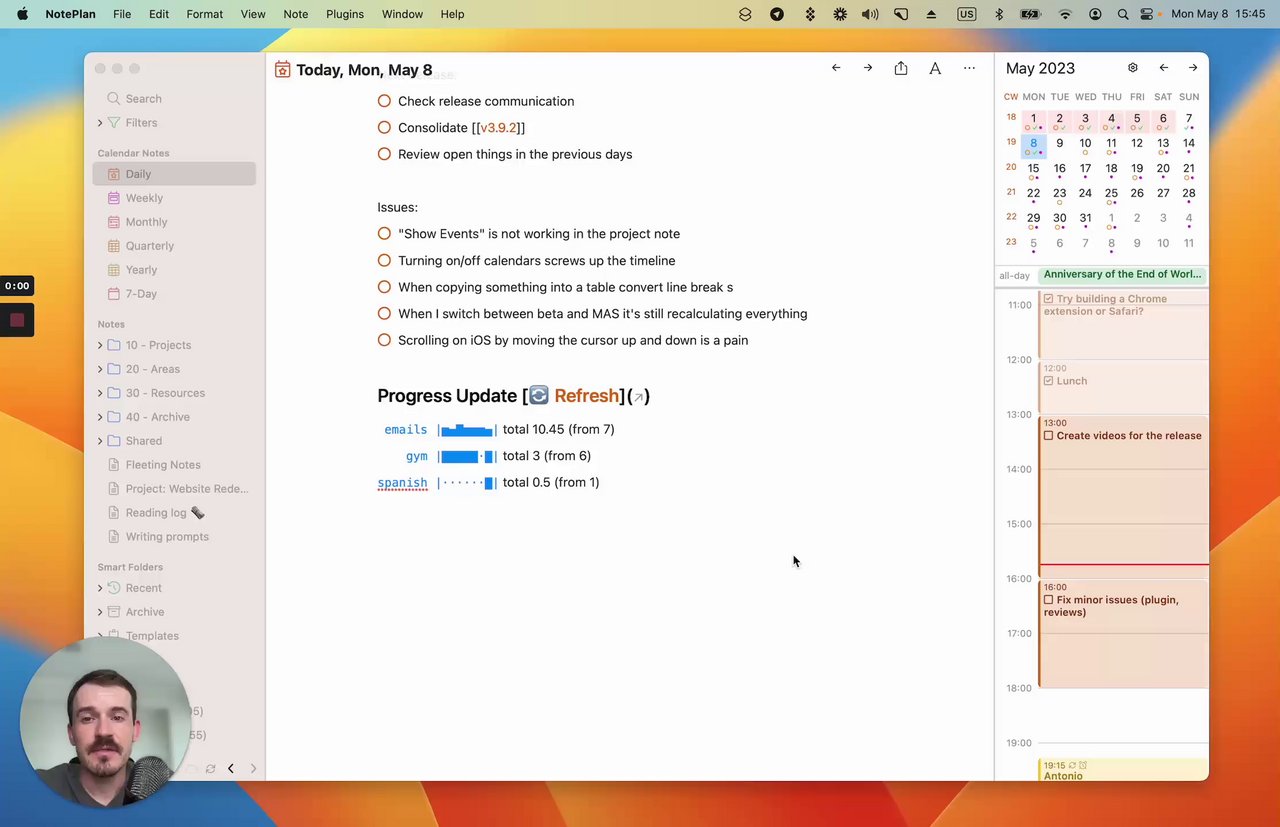Click the Wi-Fi icon in menu bar
The width and height of the screenshot is (1280, 827).
(1066, 14)
